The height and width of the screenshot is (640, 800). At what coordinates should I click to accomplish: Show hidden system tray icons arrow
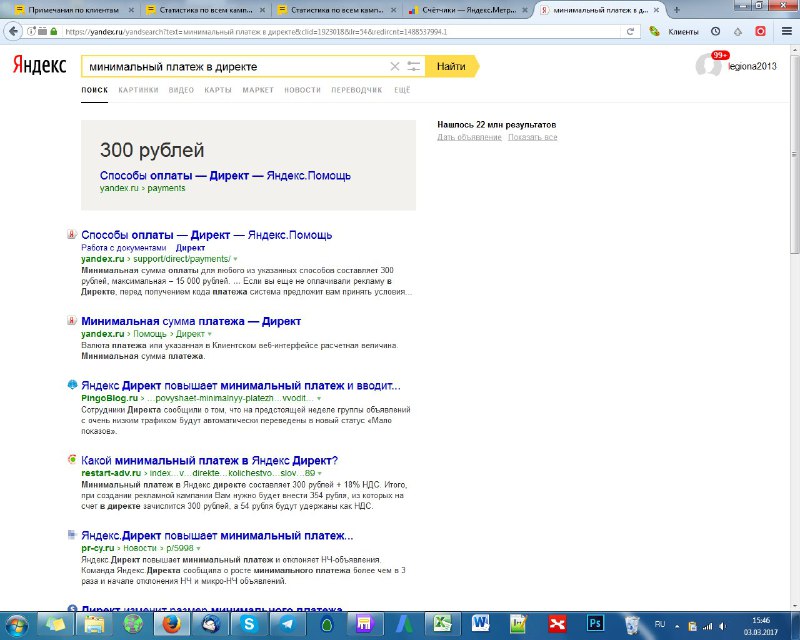click(677, 626)
